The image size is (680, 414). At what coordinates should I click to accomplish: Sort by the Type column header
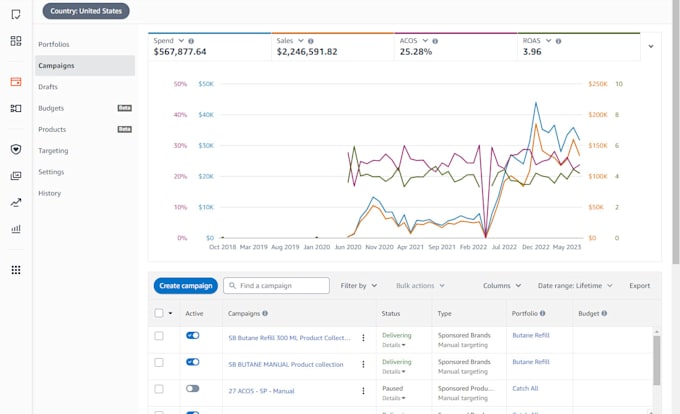click(445, 313)
